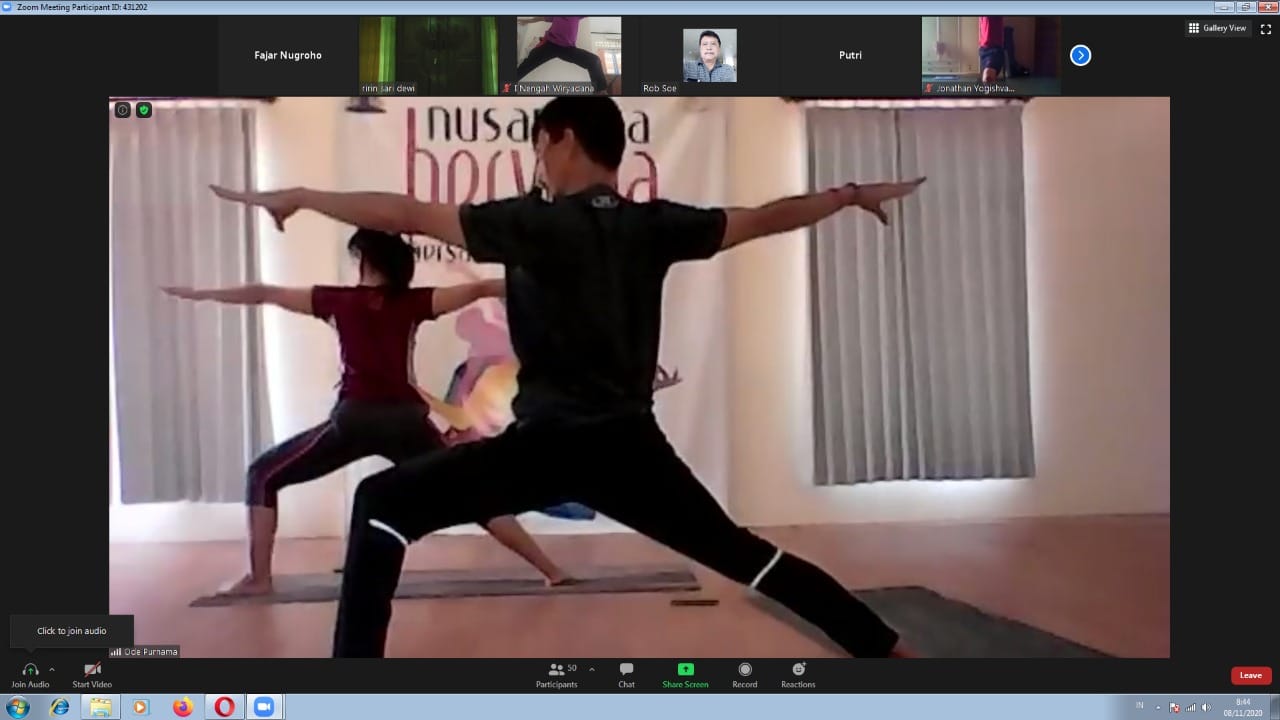
Task: Open Firefox from the taskbar
Action: pyautogui.click(x=182, y=707)
